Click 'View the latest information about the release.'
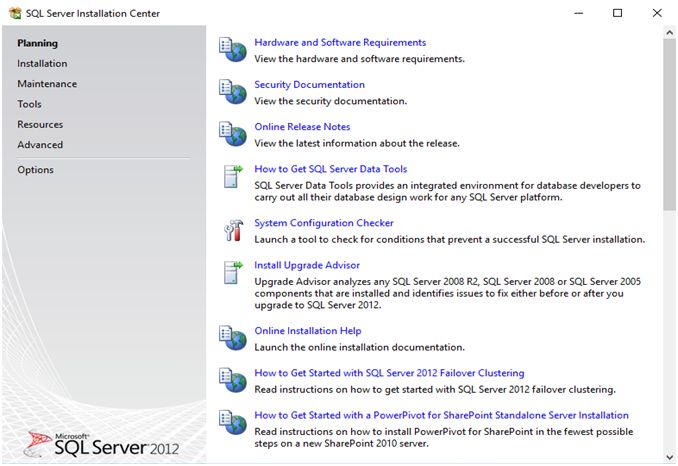The image size is (678, 466). [357, 143]
